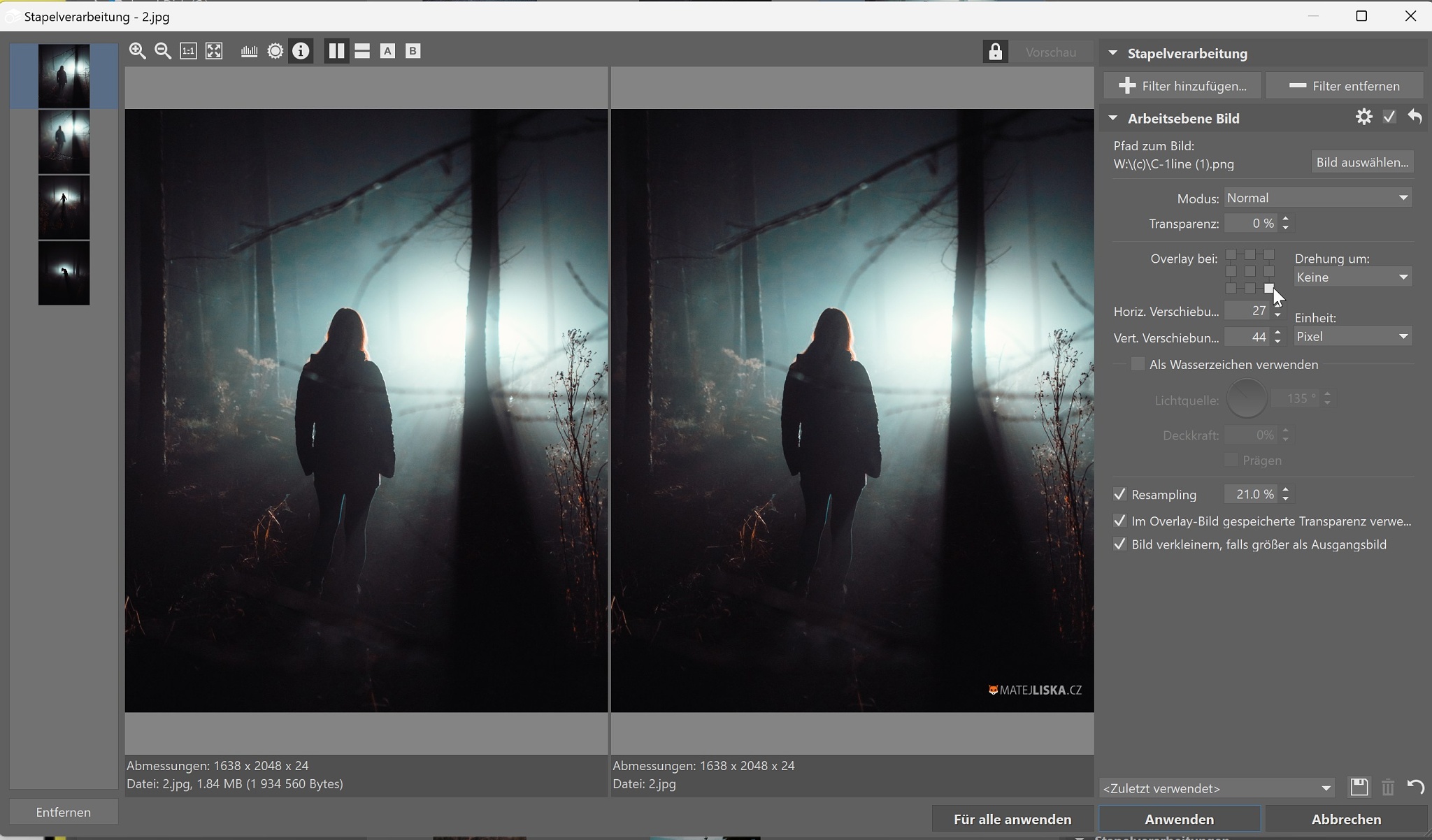Toggle the image information icon
Image resolution: width=1432 pixels, height=840 pixels.
301,51
